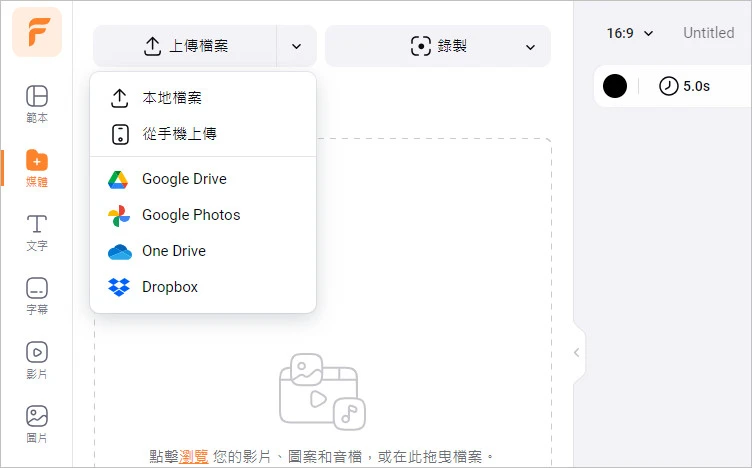Select Google Photos as upload source
The image size is (752, 468).
pyautogui.click(x=203, y=215)
